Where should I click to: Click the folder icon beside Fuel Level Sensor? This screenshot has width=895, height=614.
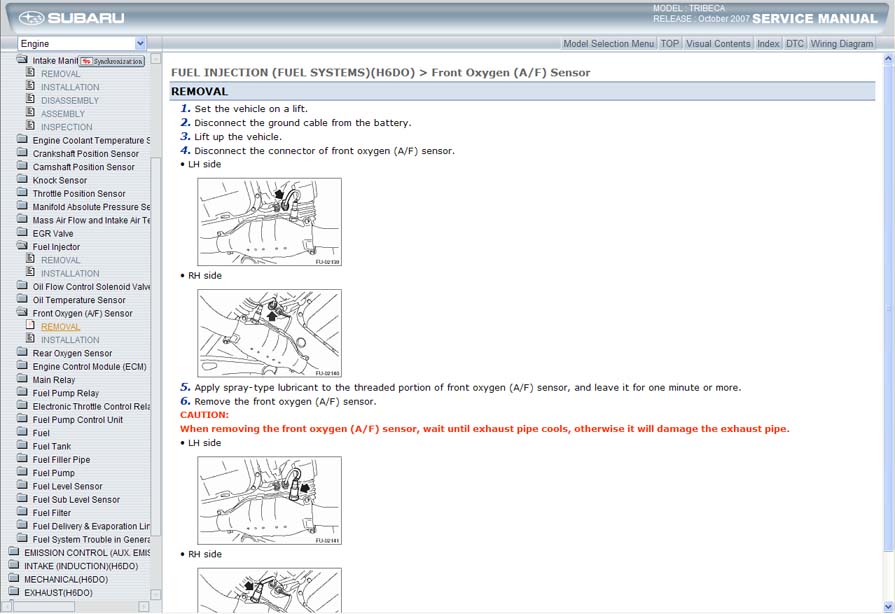coord(22,486)
